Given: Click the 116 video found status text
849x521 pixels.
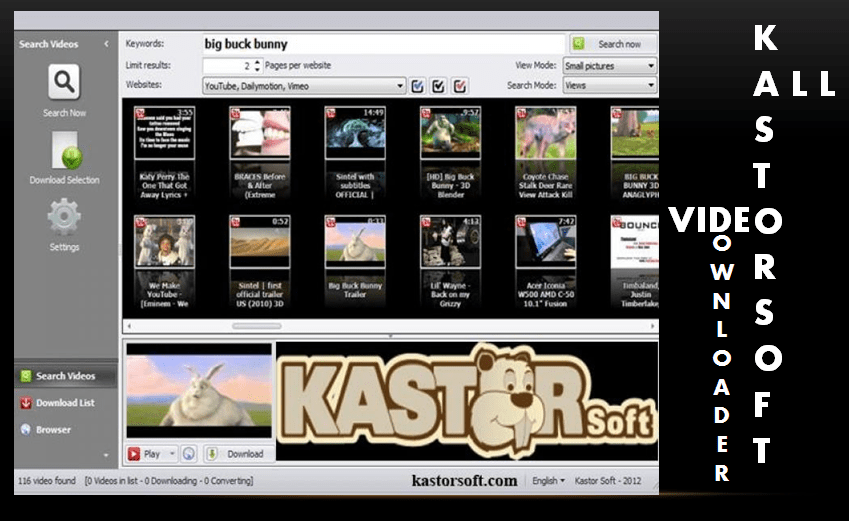Looking at the screenshot, I should tap(47, 481).
